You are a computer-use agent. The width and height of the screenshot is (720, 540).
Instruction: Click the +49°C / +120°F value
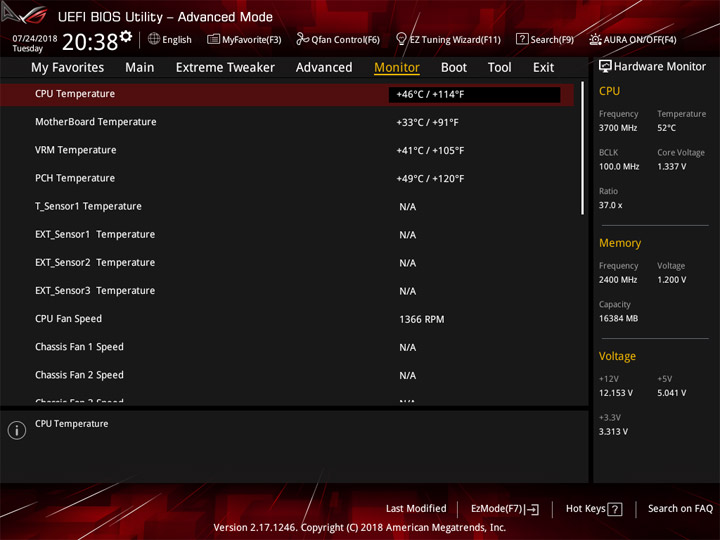pos(430,179)
